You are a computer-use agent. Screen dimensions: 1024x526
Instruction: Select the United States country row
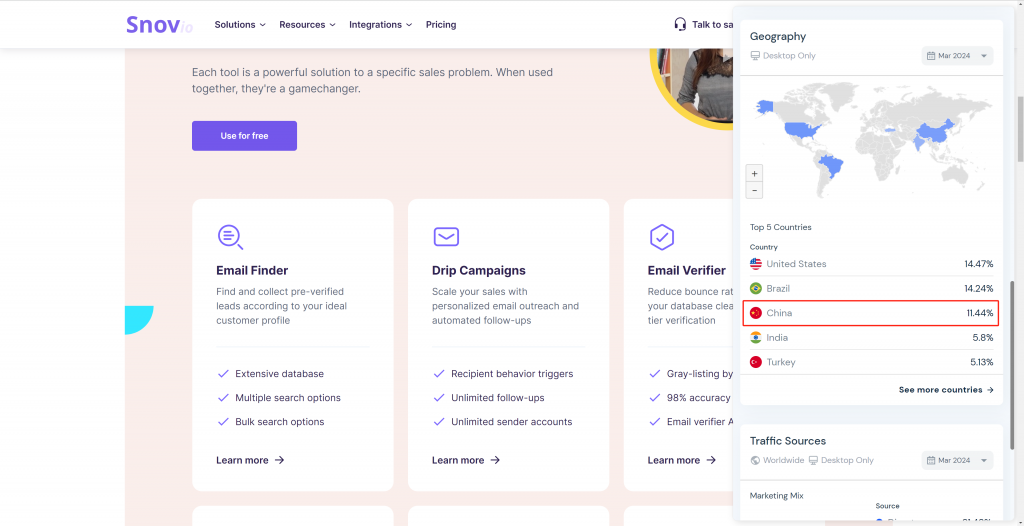[871, 264]
